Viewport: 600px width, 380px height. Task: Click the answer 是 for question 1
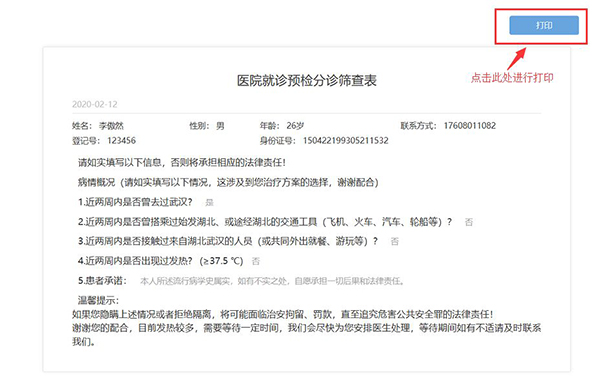pyautogui.click(x=209, y=202)
